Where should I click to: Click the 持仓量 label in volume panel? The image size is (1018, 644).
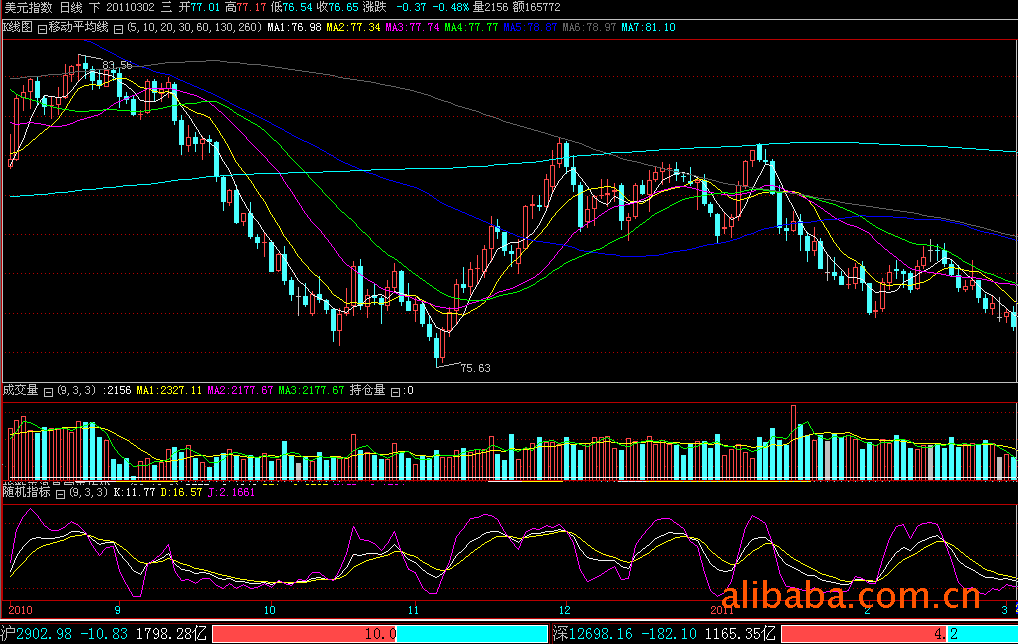click(x=367, y=391)
